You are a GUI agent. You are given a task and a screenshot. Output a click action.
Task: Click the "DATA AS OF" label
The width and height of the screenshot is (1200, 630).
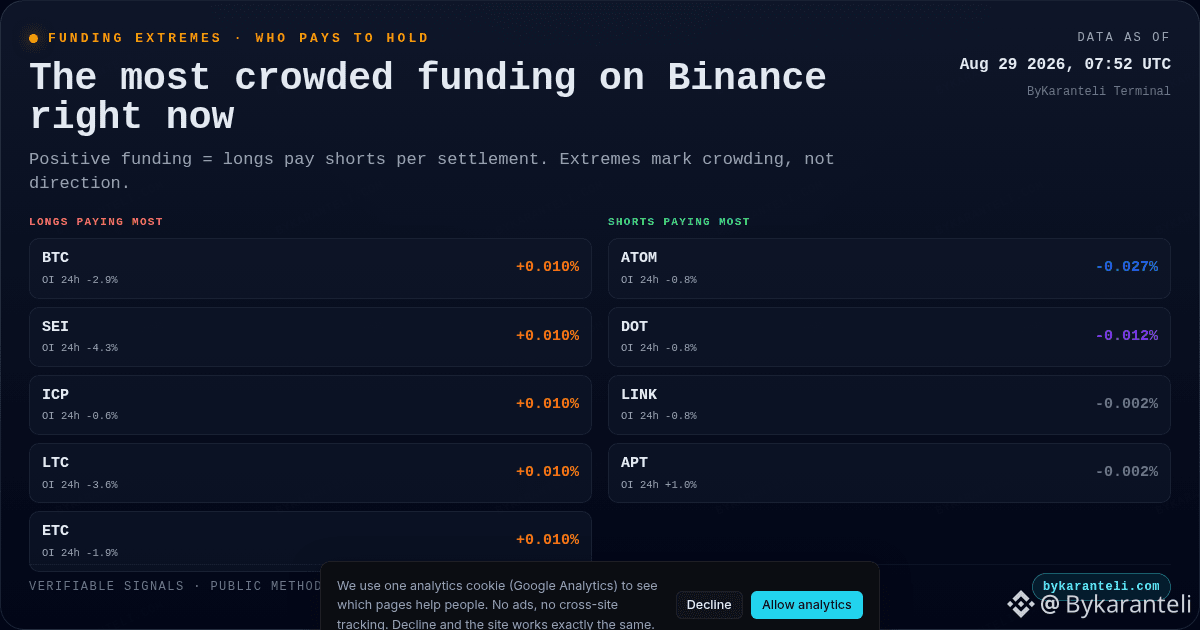click(1124, 38)
